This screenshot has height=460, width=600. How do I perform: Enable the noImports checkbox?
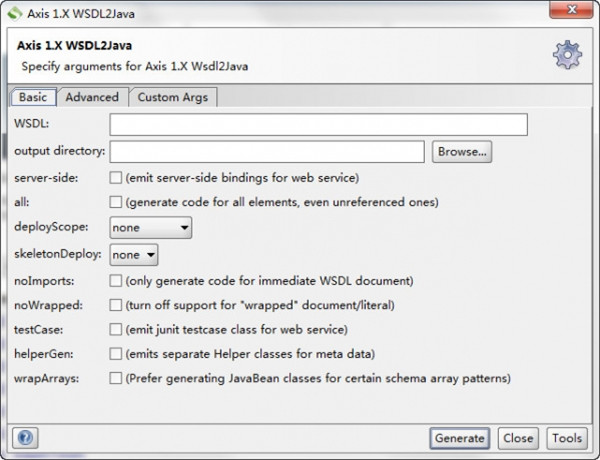(116, 281)
